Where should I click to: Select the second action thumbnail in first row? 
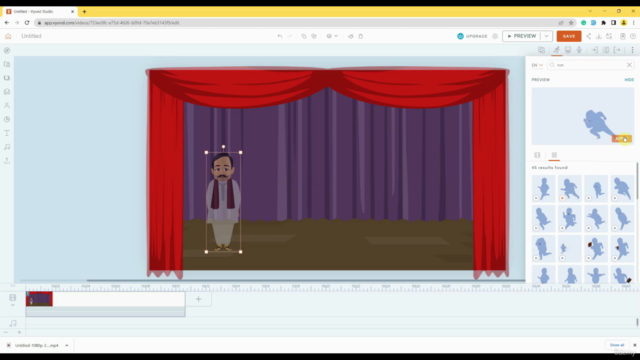tap(570, 189)
